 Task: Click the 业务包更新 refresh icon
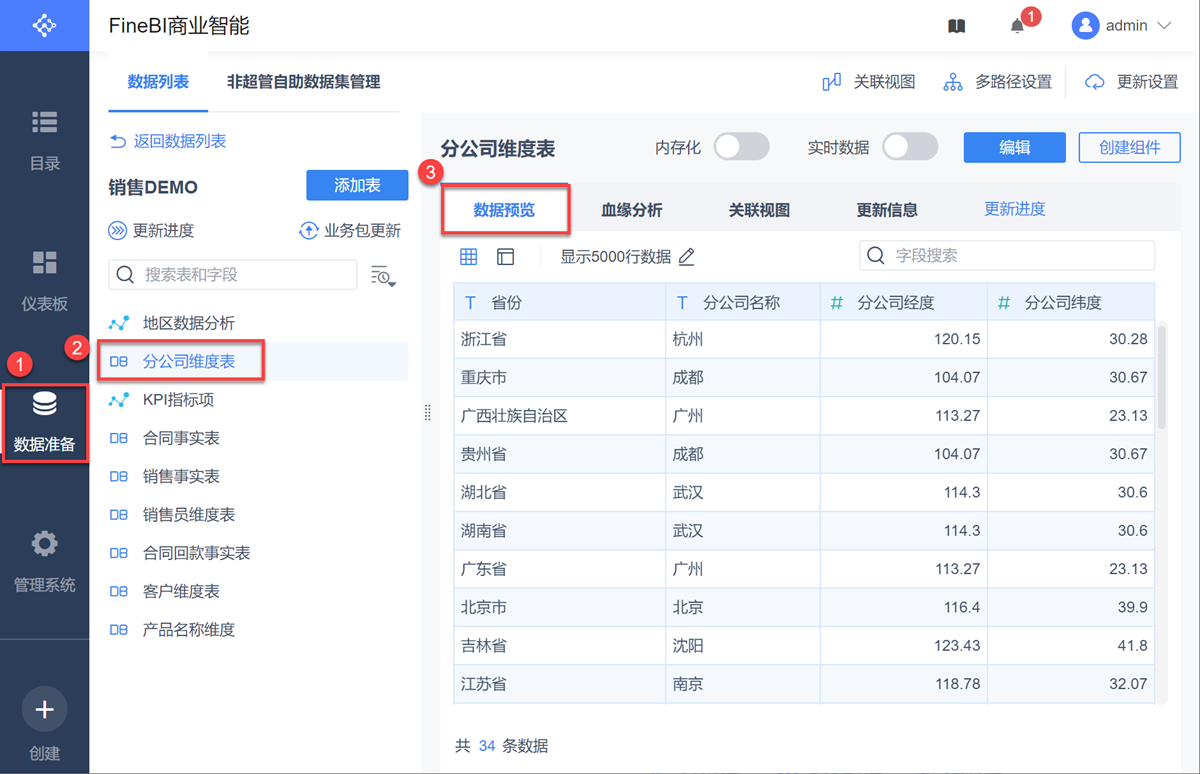[x=309, y=231]
